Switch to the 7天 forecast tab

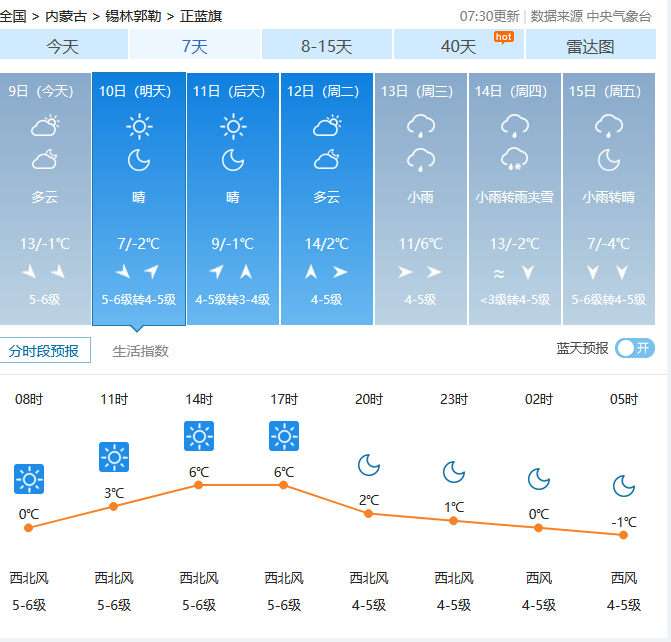[195, 45]
